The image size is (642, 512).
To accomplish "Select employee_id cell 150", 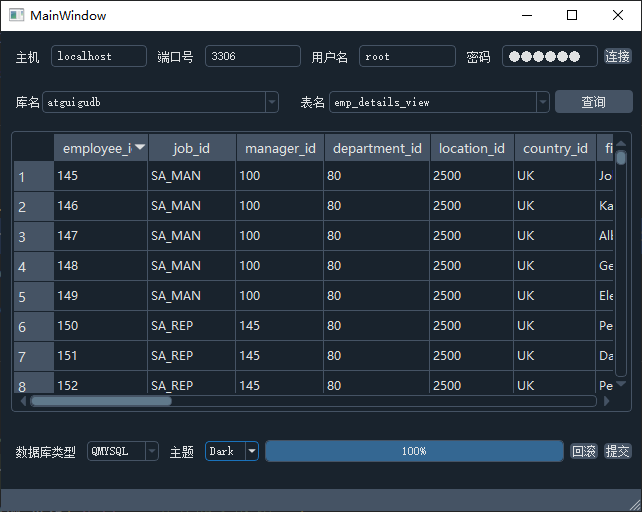I will [101, 326].
